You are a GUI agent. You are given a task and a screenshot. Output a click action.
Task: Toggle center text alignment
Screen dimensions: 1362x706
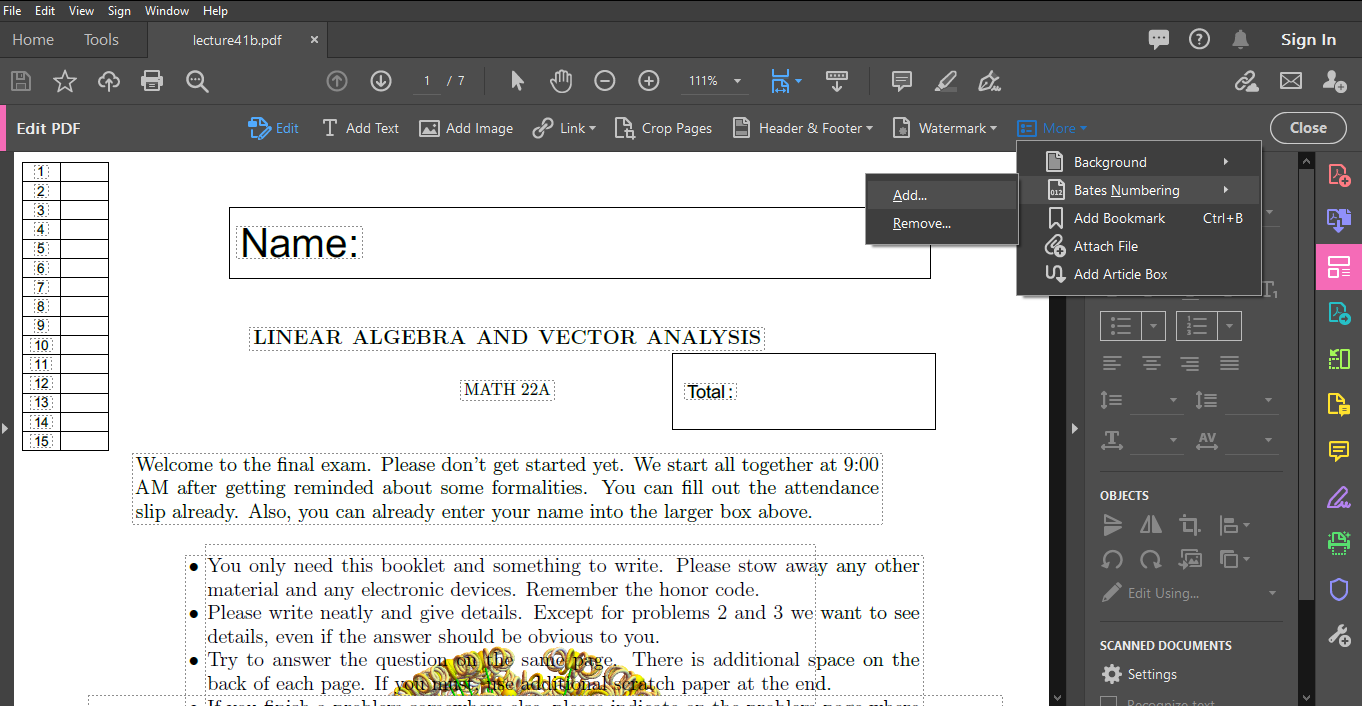tap(1151, 363)
